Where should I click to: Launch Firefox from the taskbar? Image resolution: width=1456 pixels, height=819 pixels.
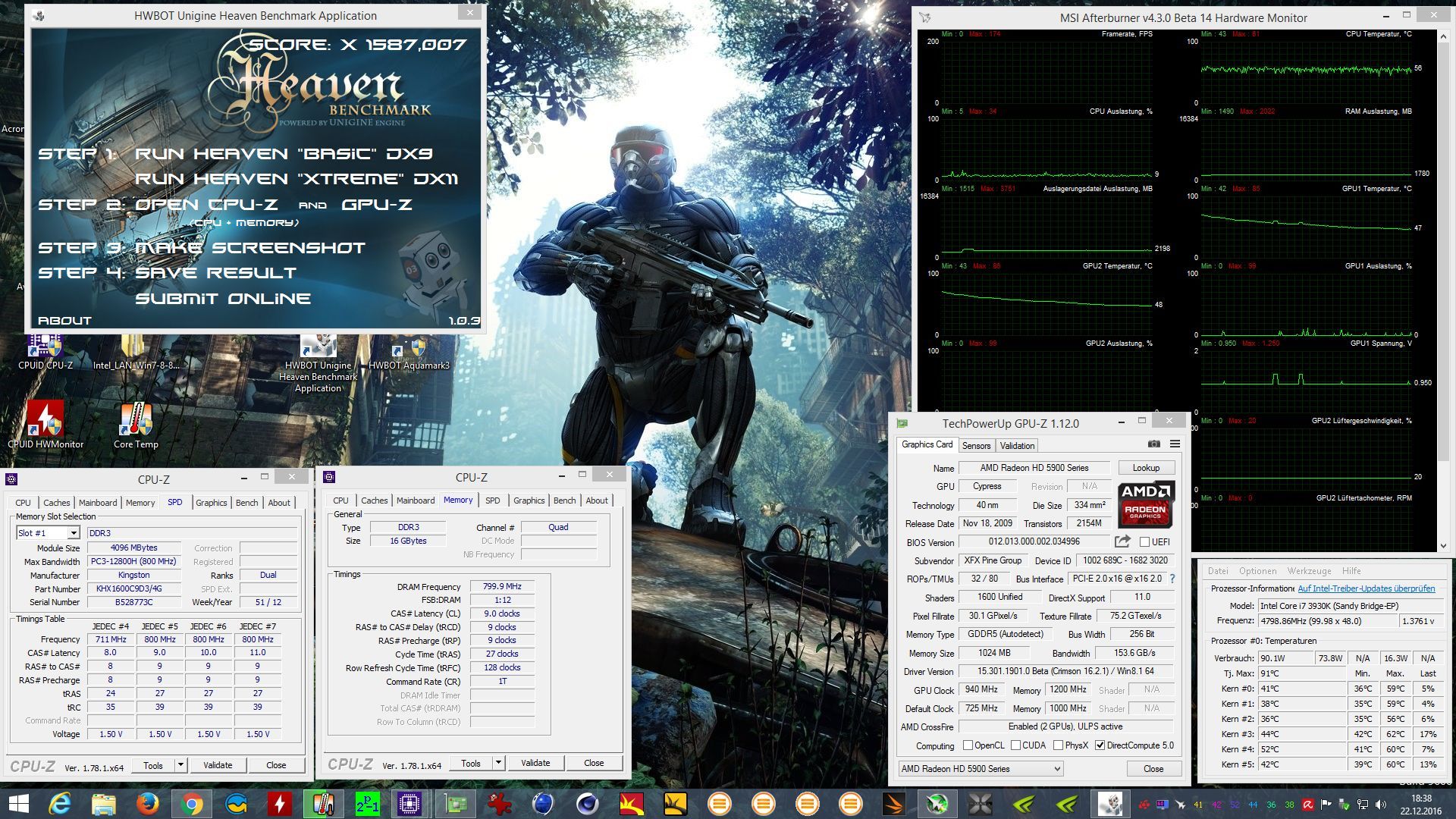tap(148, 803)
